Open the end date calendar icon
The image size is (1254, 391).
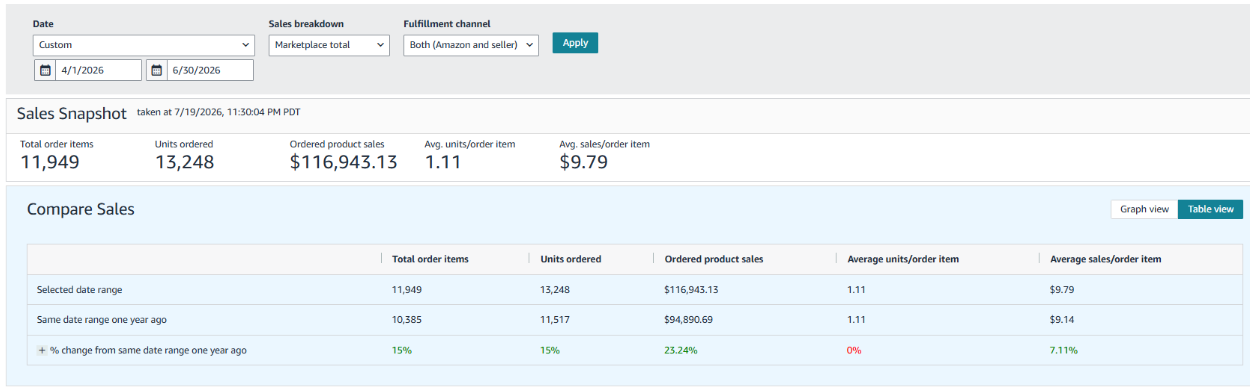tap(157, 70)
